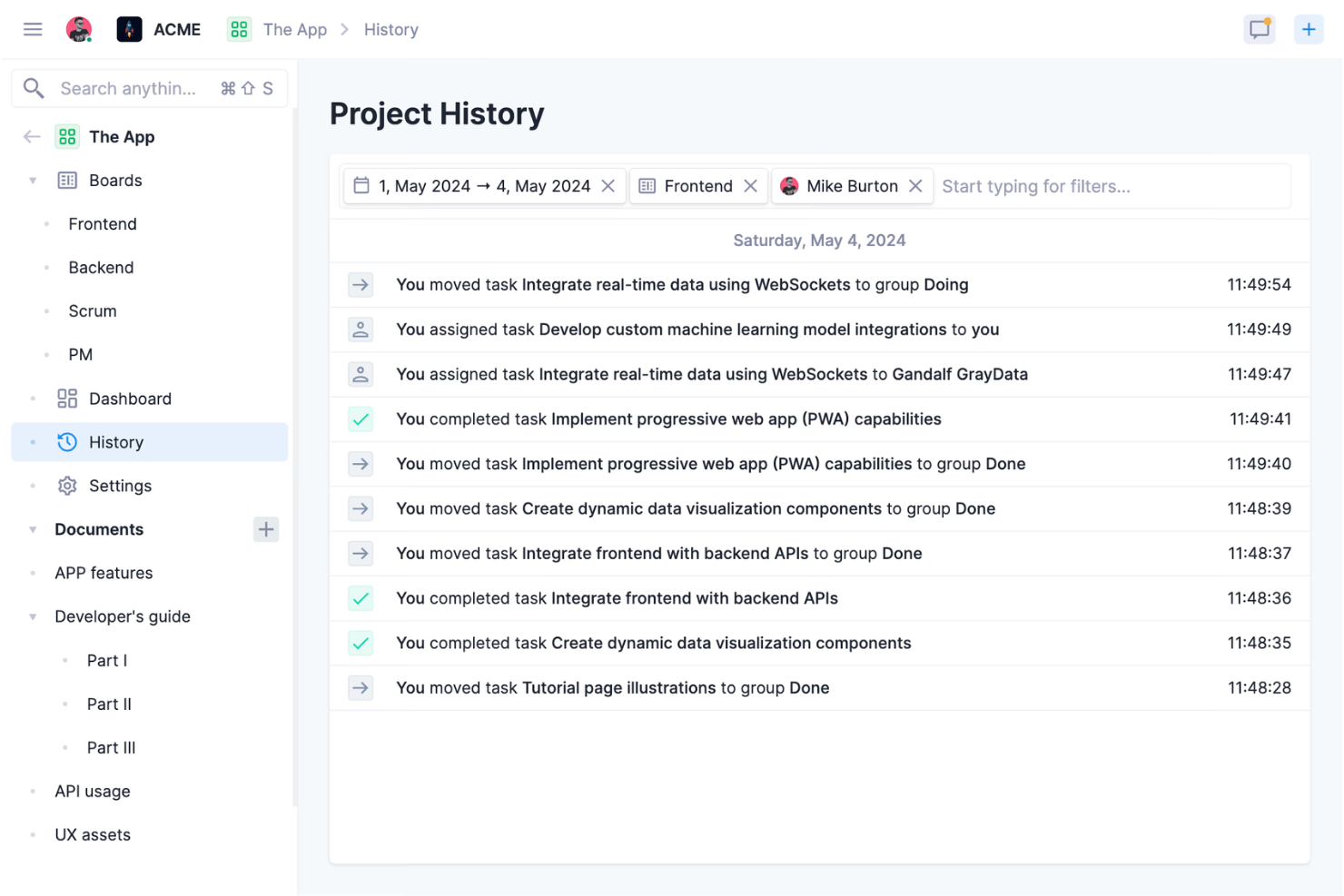Click the calendar icon in the date filter chip
The height and width of the screenshot is (896, 1344).
click(361, 185)
